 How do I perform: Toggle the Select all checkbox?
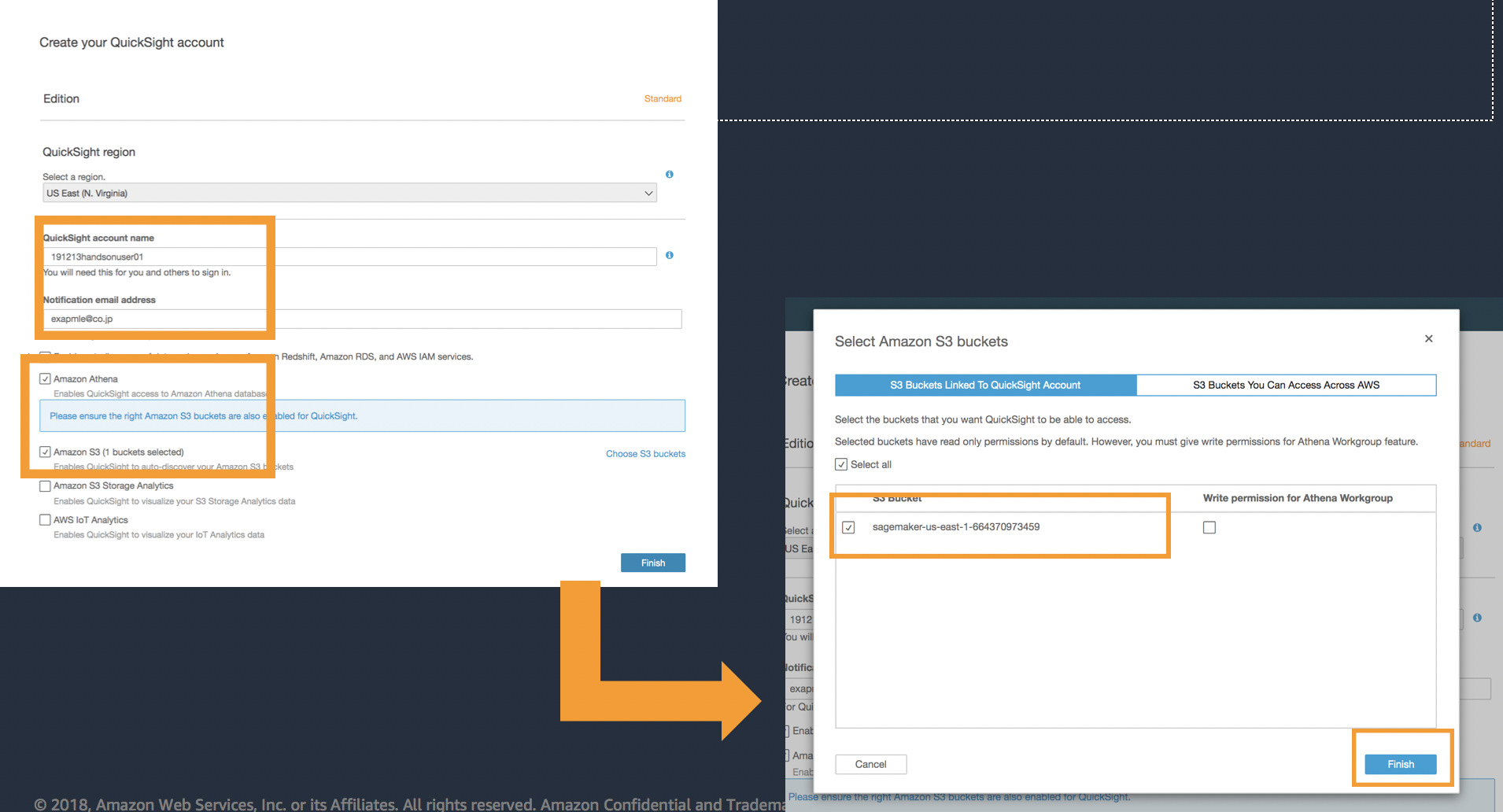(841, 464)
